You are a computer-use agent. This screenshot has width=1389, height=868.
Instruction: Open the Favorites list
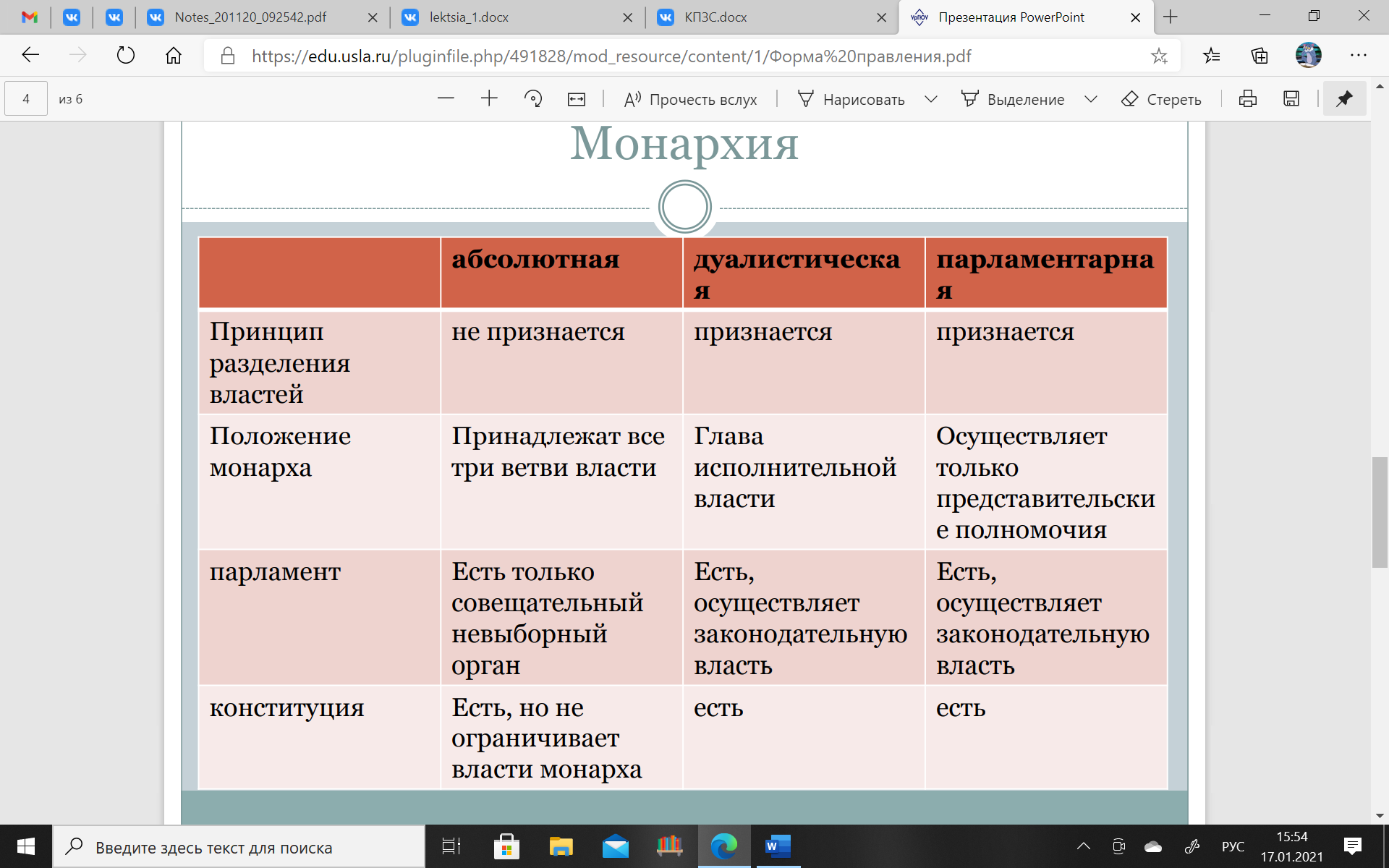coord(1212,56)
